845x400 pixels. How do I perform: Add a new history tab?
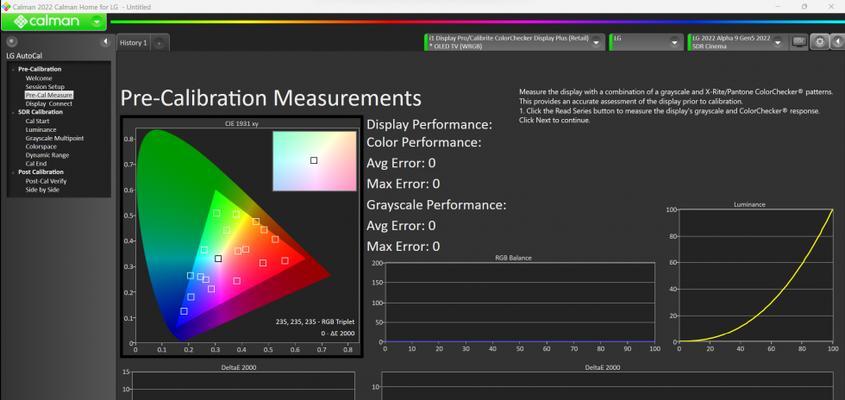pyautogui.click(x=160, y=44)
